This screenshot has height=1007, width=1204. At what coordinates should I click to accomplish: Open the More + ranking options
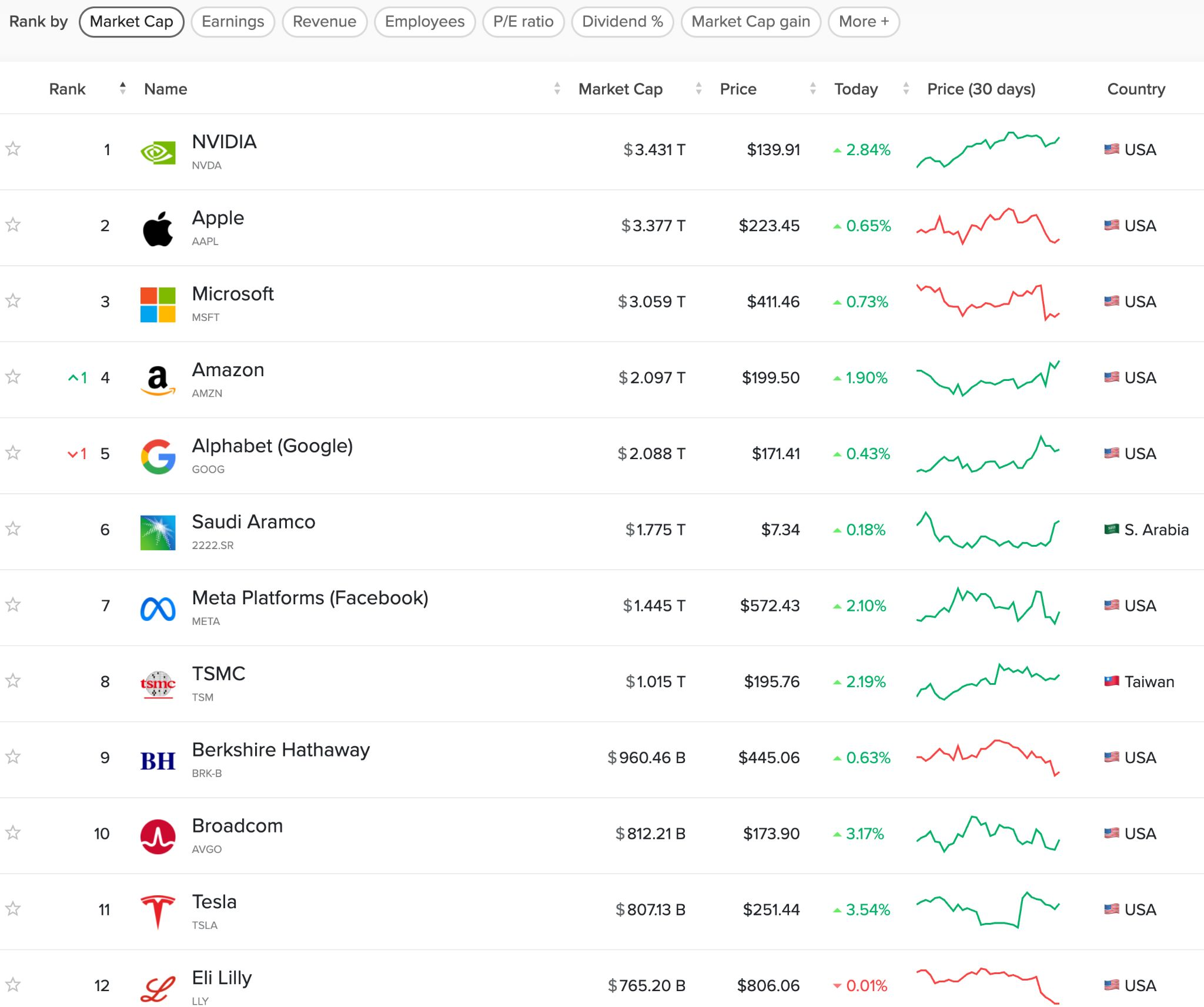click(864, 22)
